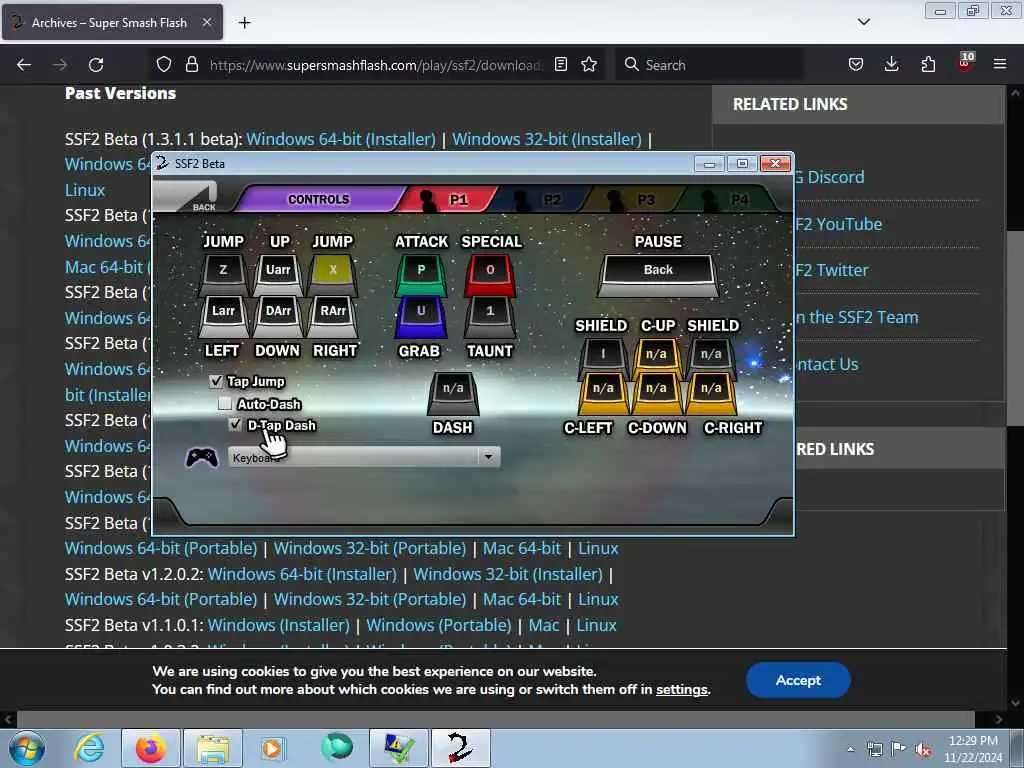Viewport: 1024px width, 768px height.
Task: Open a new Firefox tab
Action: [244, 23]
